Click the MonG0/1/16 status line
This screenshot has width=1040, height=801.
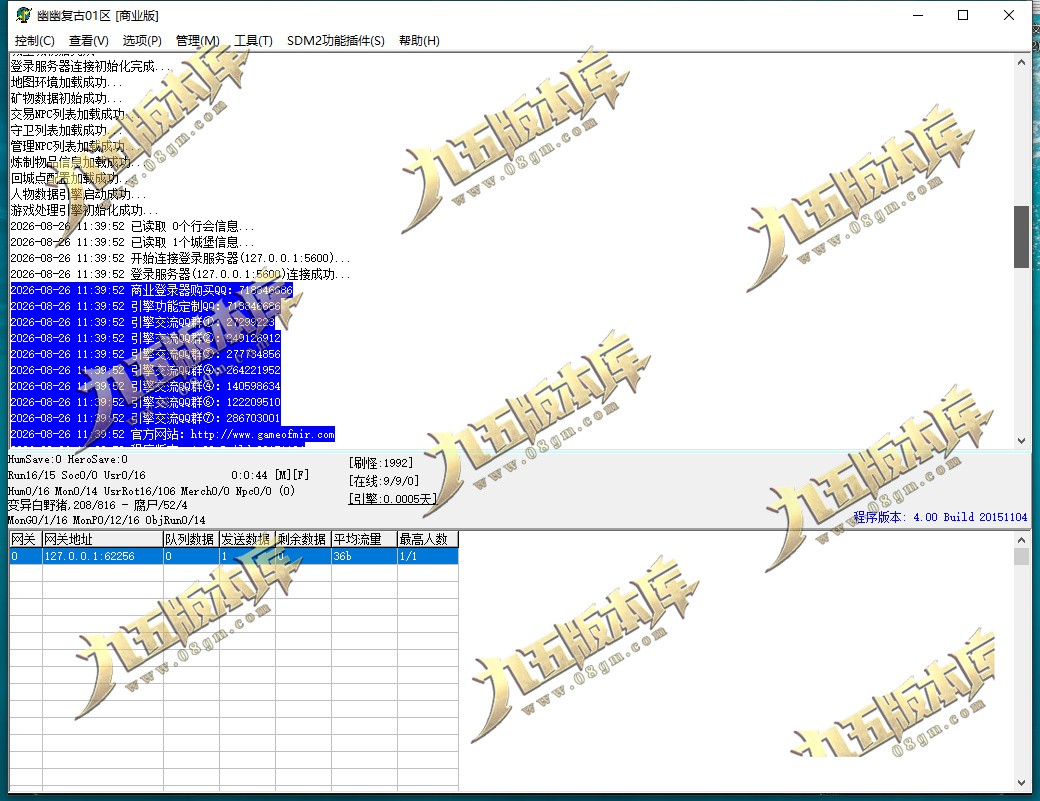click(x=107, y=521)
